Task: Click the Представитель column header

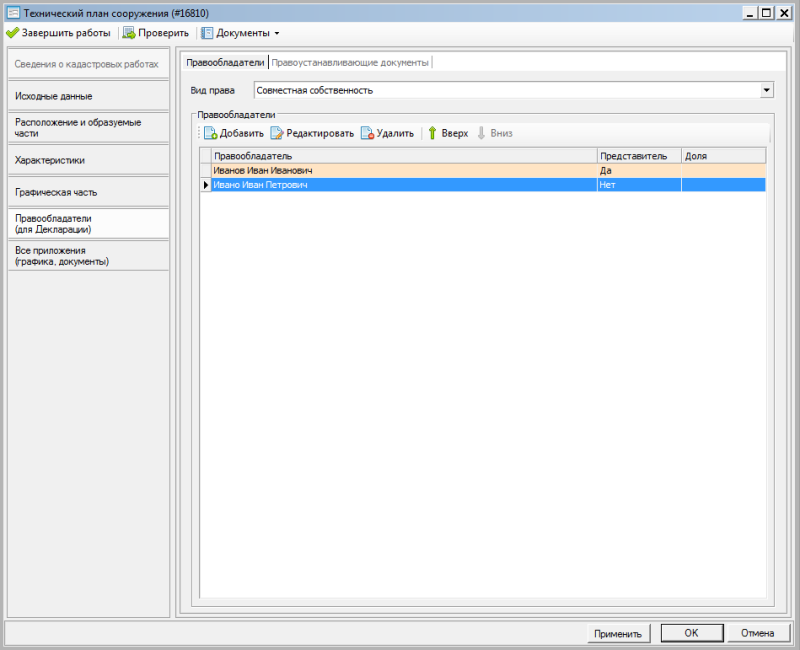Action: [639, 156]
